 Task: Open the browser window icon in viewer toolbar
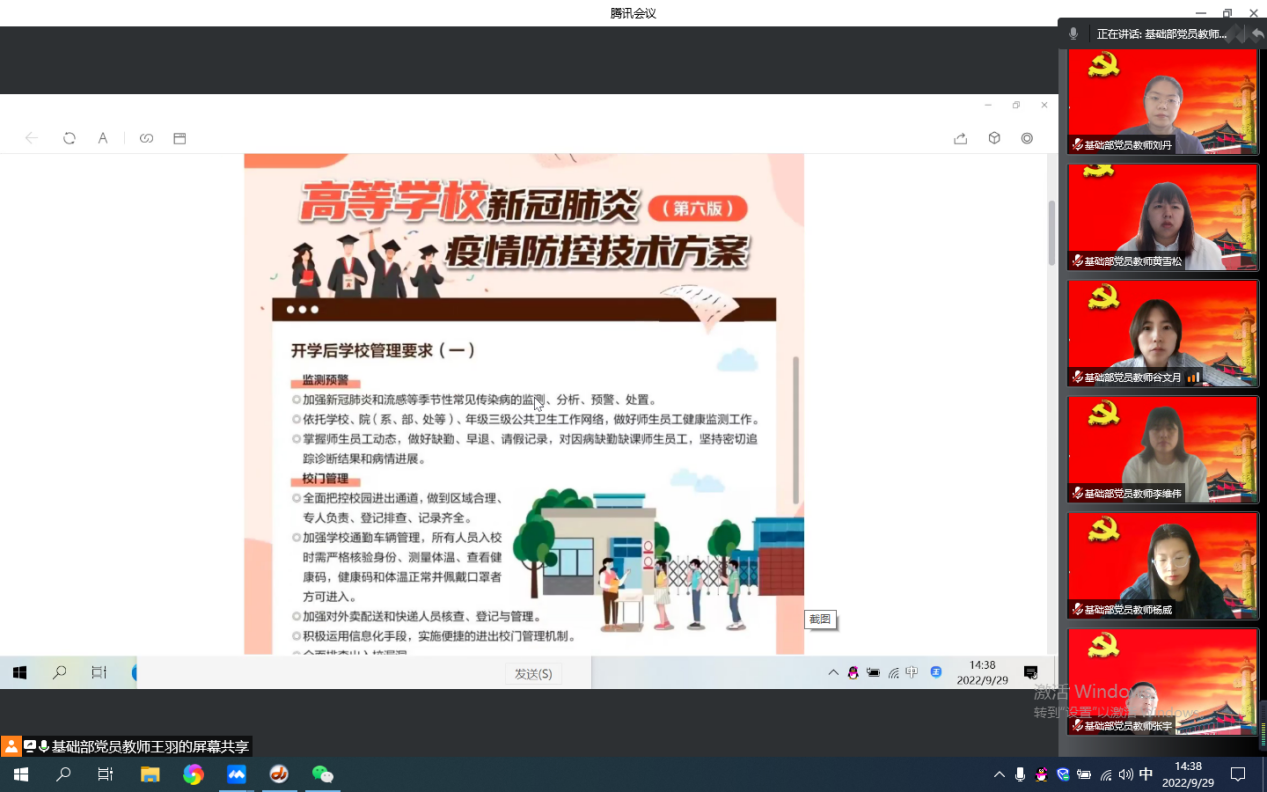click(x=180, y=139)
